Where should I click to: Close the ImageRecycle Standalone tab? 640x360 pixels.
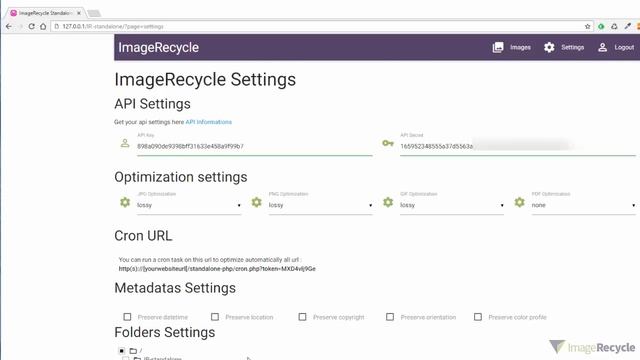coord(79,13)
